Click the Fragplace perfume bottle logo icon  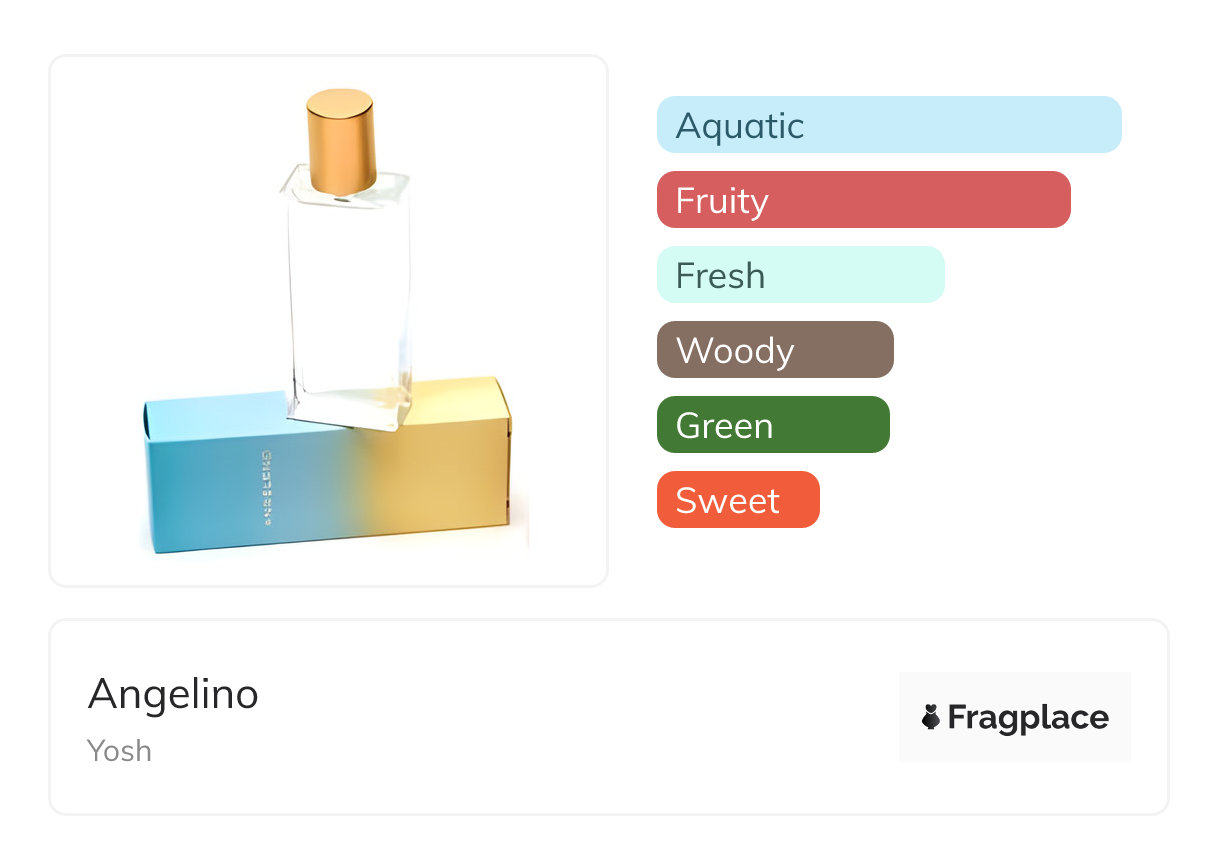coord(931,717)
